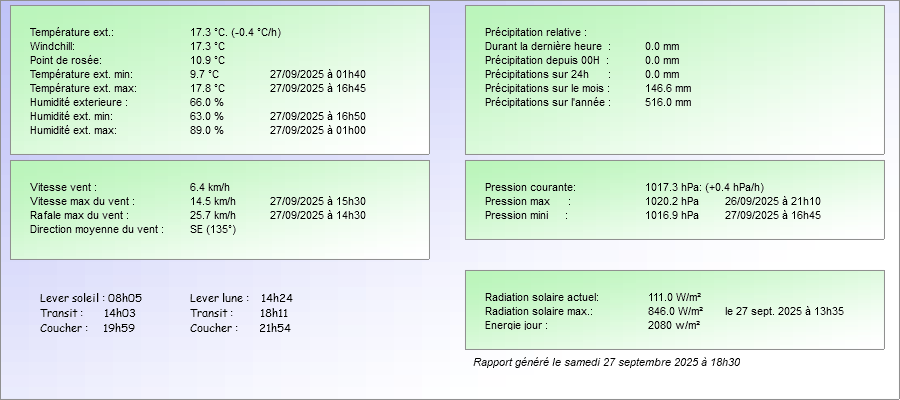This screenshot has width=900, height=400.
Task: Select the max wind gust value 25.7 km/h
Action: 213,215
